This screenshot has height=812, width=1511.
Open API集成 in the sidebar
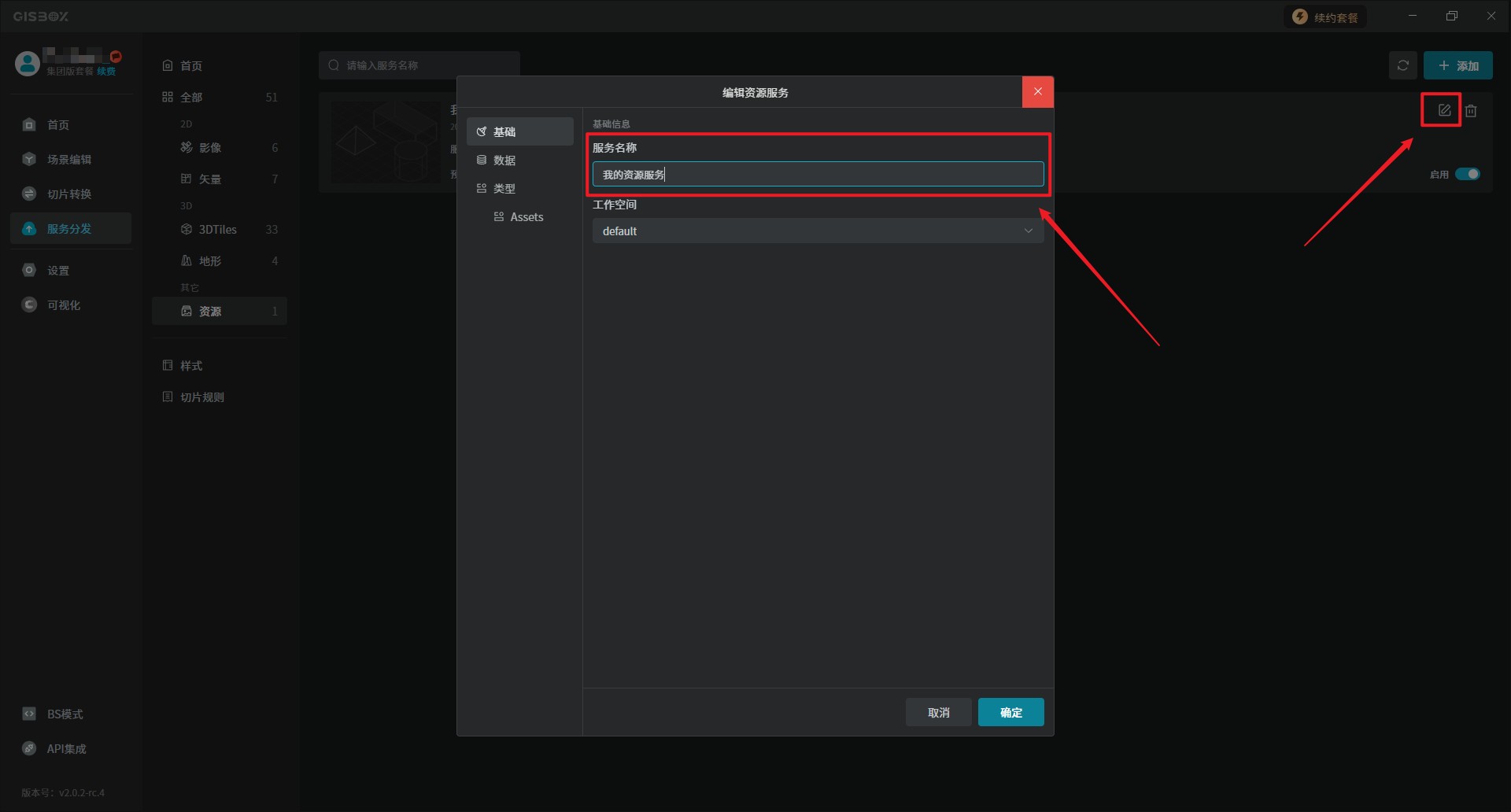66,748
